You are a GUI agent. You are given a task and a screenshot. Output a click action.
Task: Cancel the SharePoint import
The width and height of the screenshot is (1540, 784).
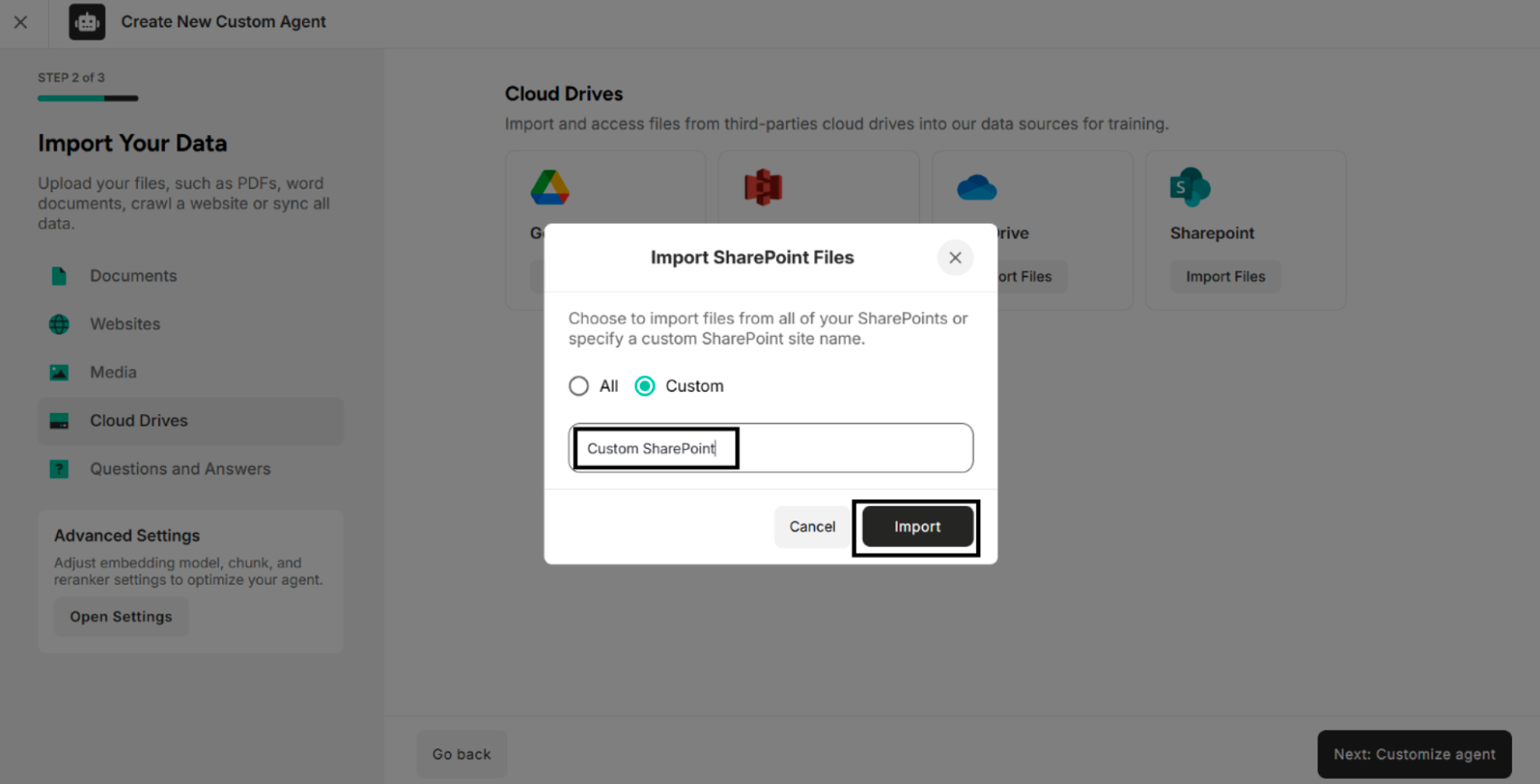812,526
